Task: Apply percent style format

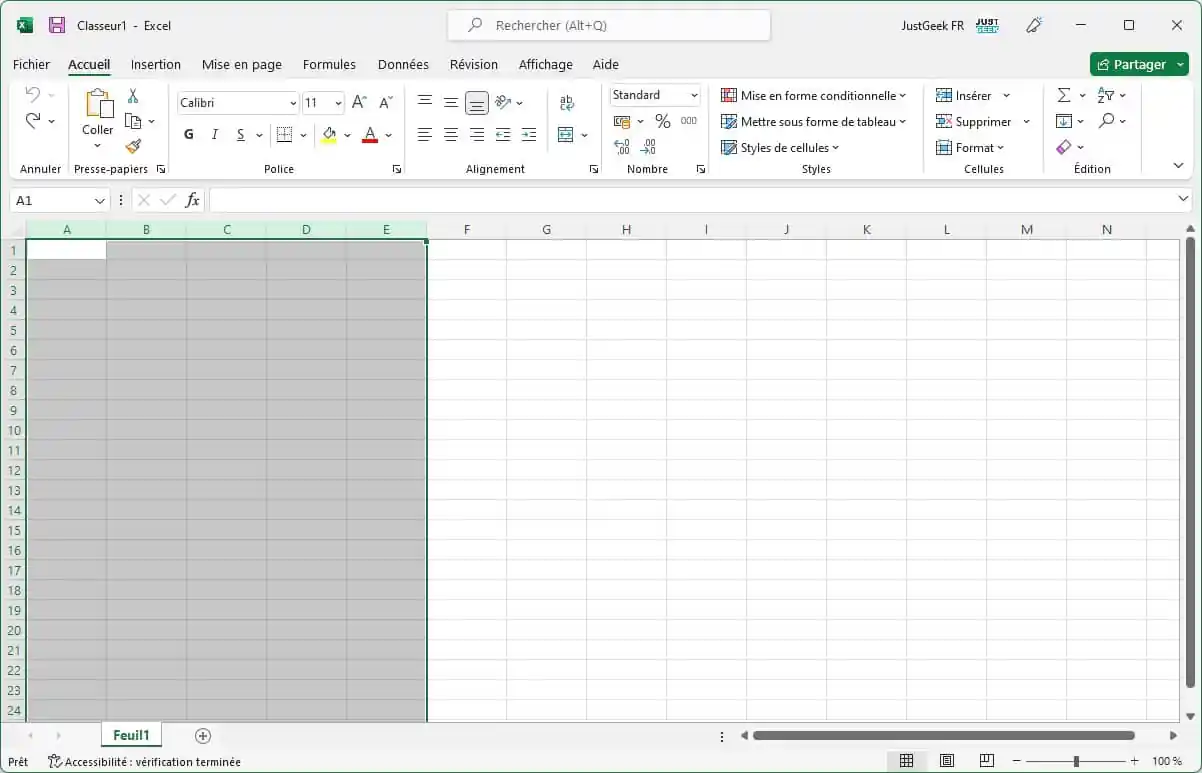Action: click(x=662, y=121)
